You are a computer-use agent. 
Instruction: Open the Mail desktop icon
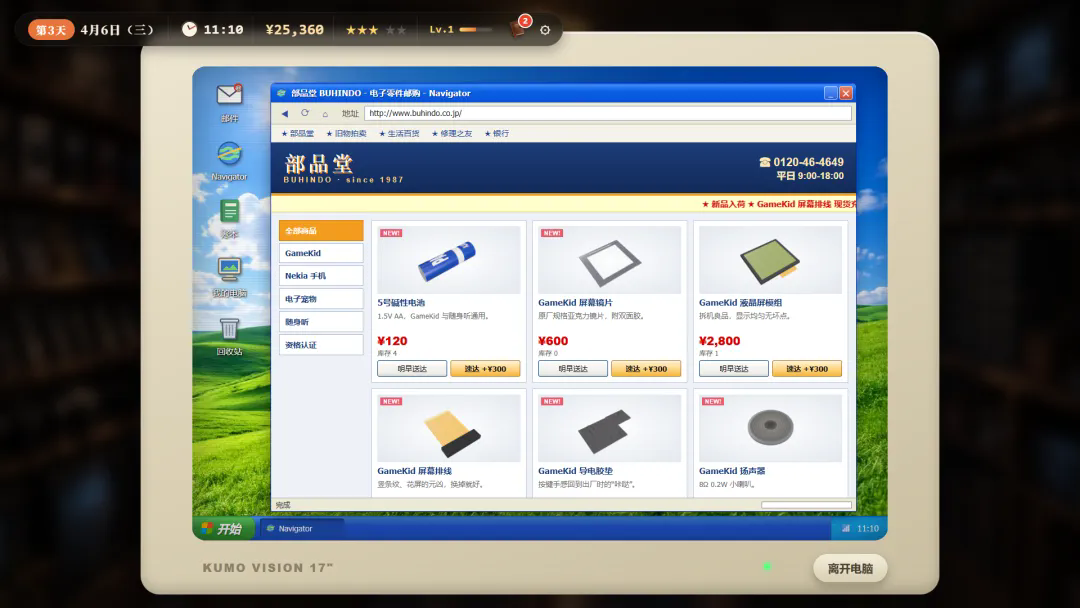(229, 95)
